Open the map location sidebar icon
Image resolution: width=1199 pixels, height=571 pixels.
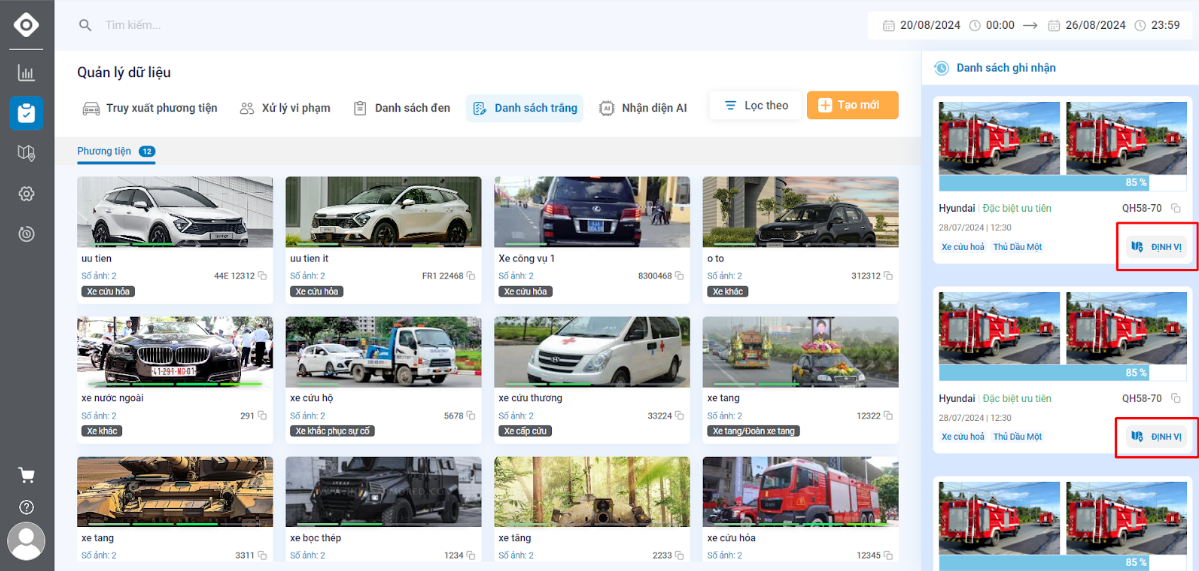coord(26,154)
